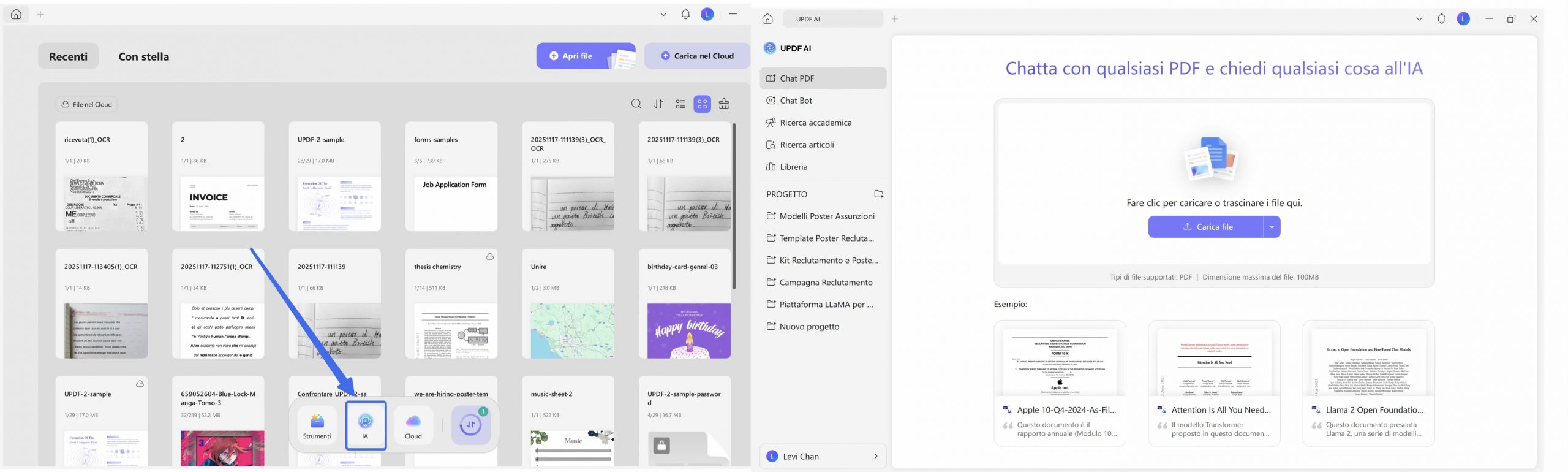Open the Modelli Poster Assunzioni project
Viewport: 1568px width, 472px height.
823,216
